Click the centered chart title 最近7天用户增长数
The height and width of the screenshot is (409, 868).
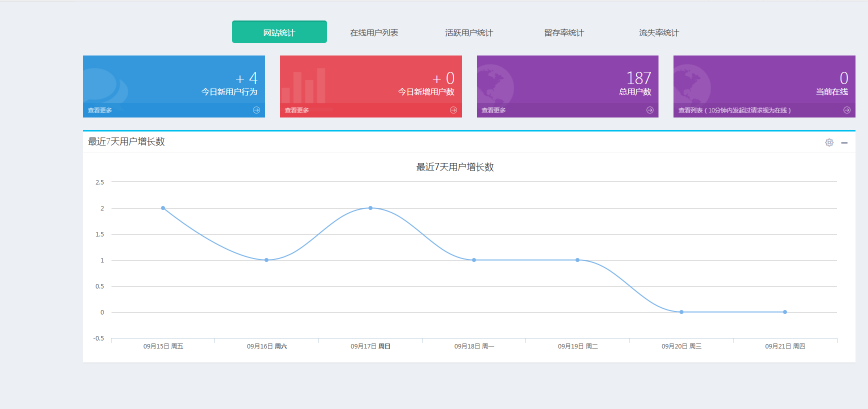[x=455, y=167]
